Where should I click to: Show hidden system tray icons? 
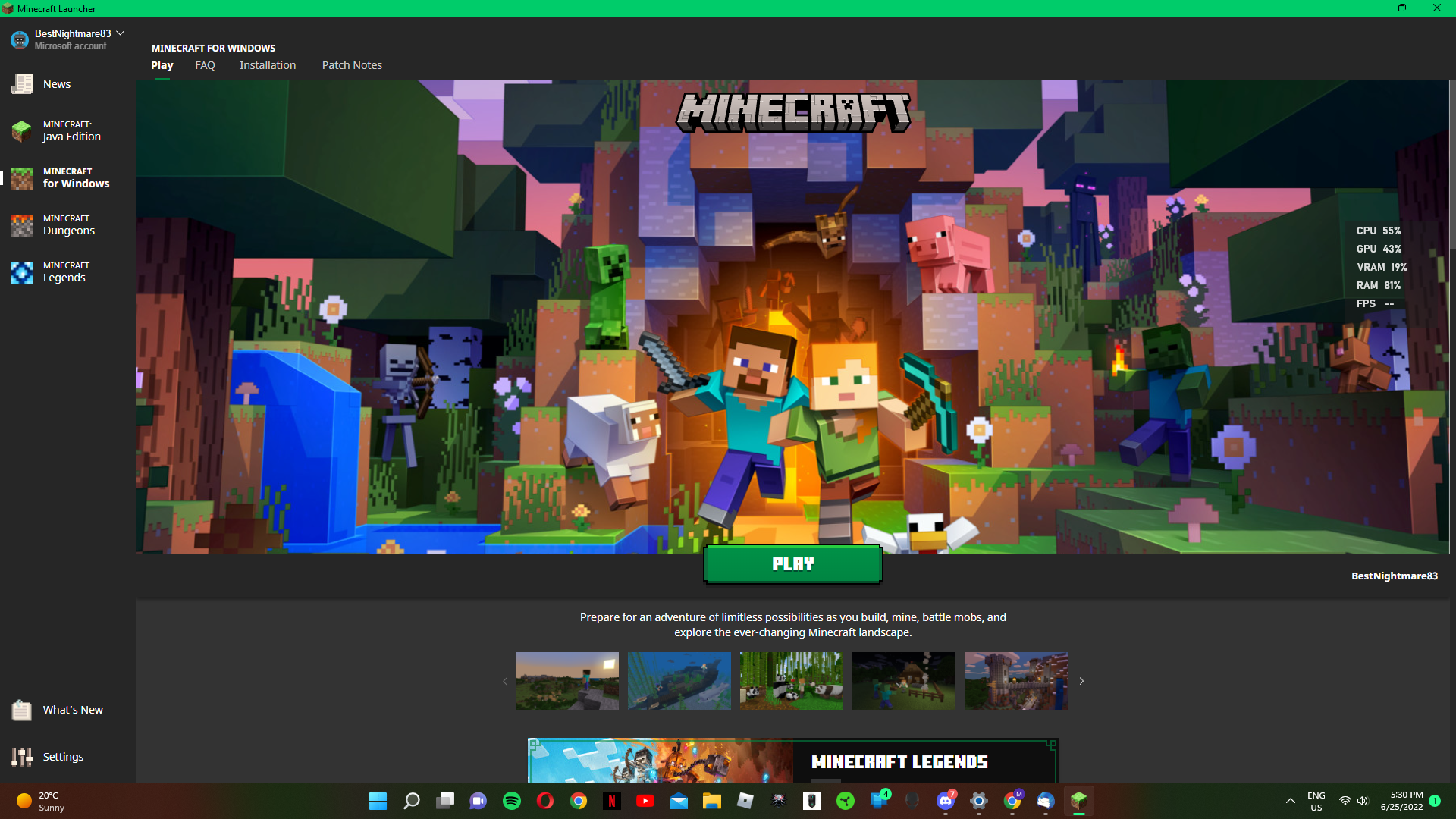pyautogui.click(x=1290, y=801)
